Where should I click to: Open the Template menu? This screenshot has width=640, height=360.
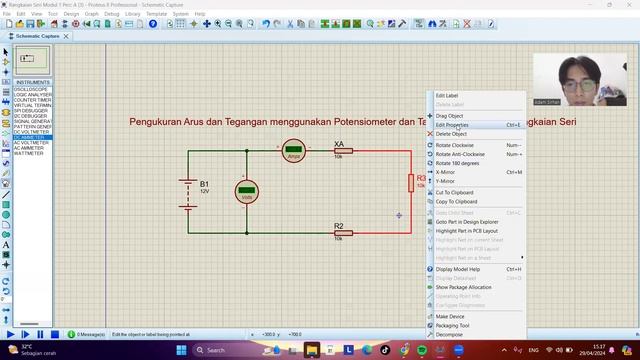pyautogui.click(x=156, y=14)
